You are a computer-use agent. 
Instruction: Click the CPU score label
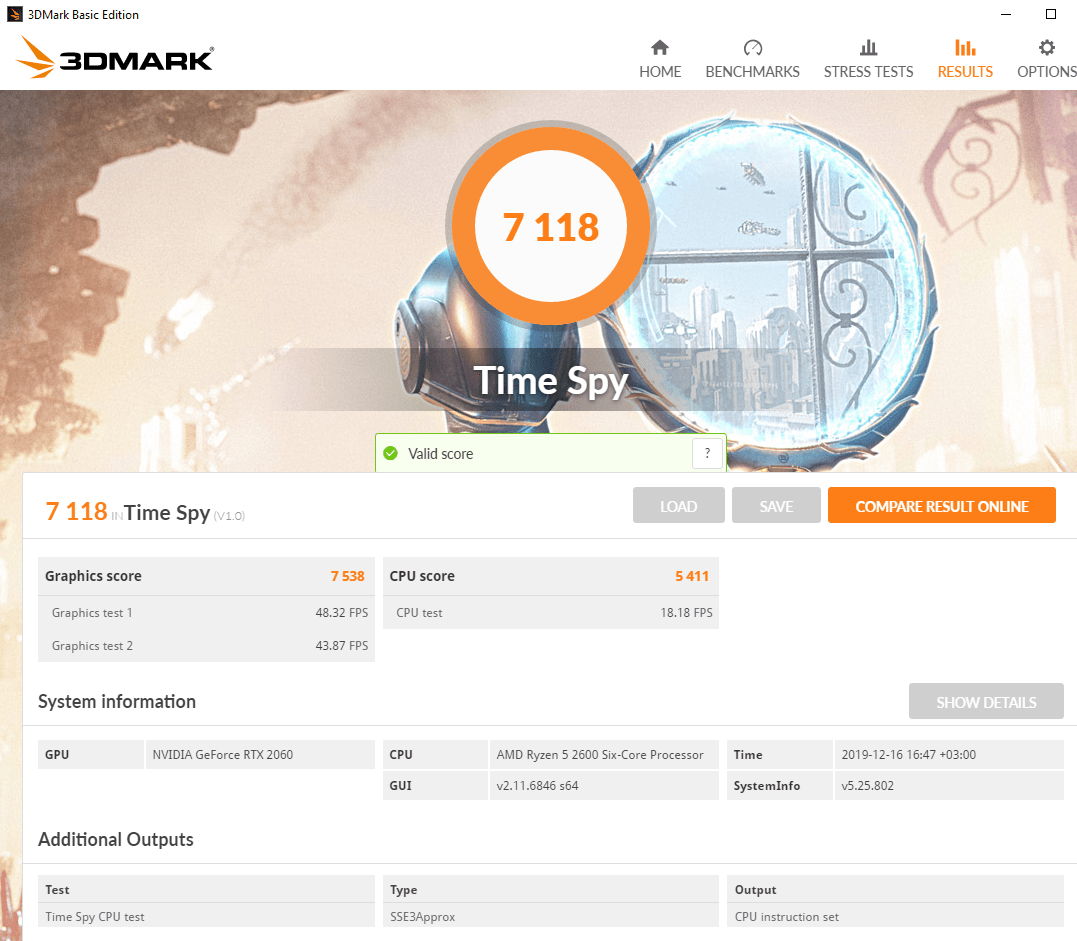point(422,576)
